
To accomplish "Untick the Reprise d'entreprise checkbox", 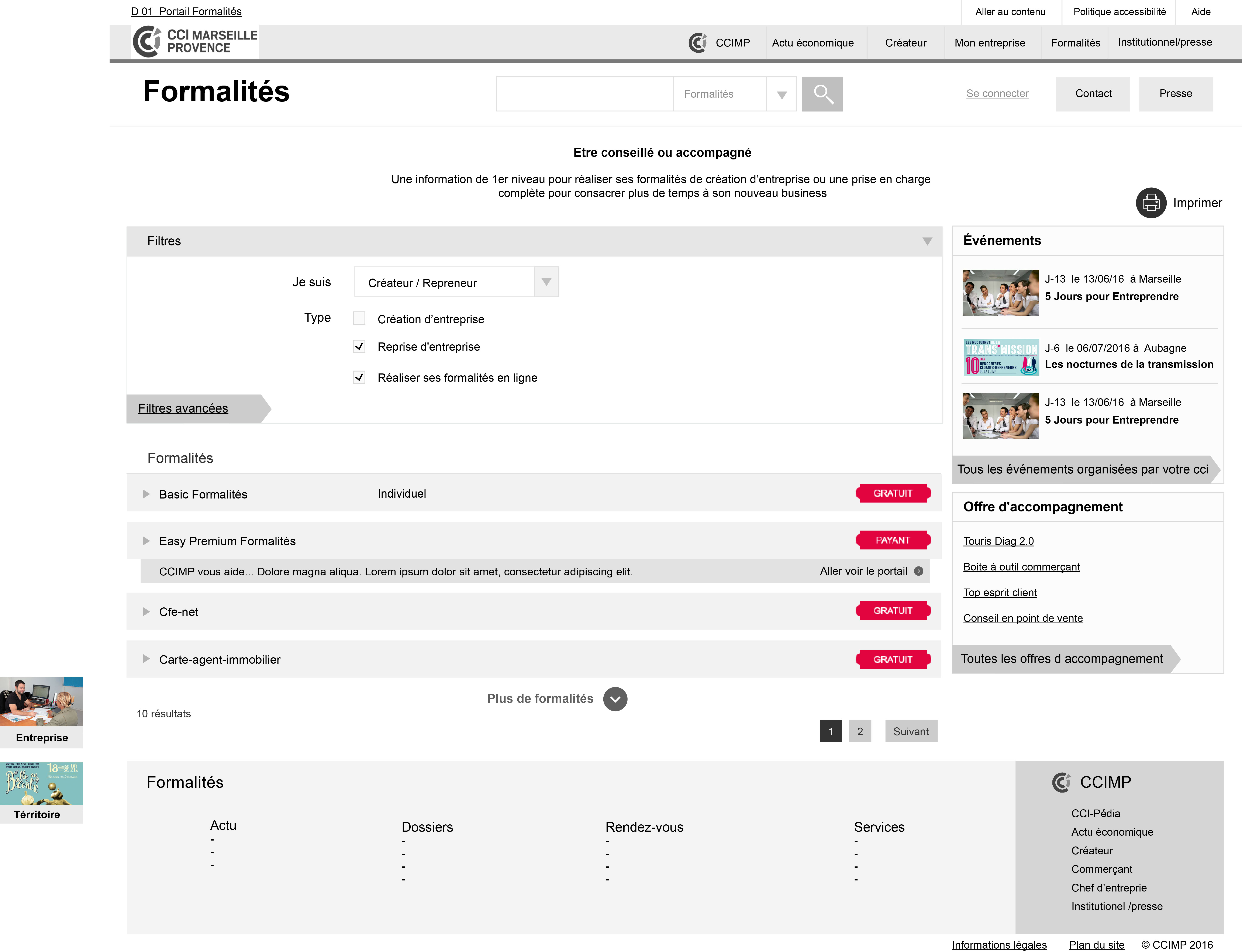I will (x=359, y=346).
